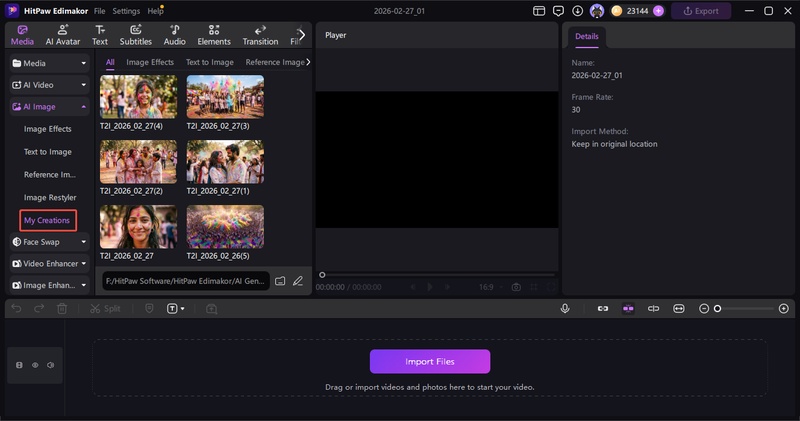
Task: Toggle track mute speaker icon
Action: [51, 365]
